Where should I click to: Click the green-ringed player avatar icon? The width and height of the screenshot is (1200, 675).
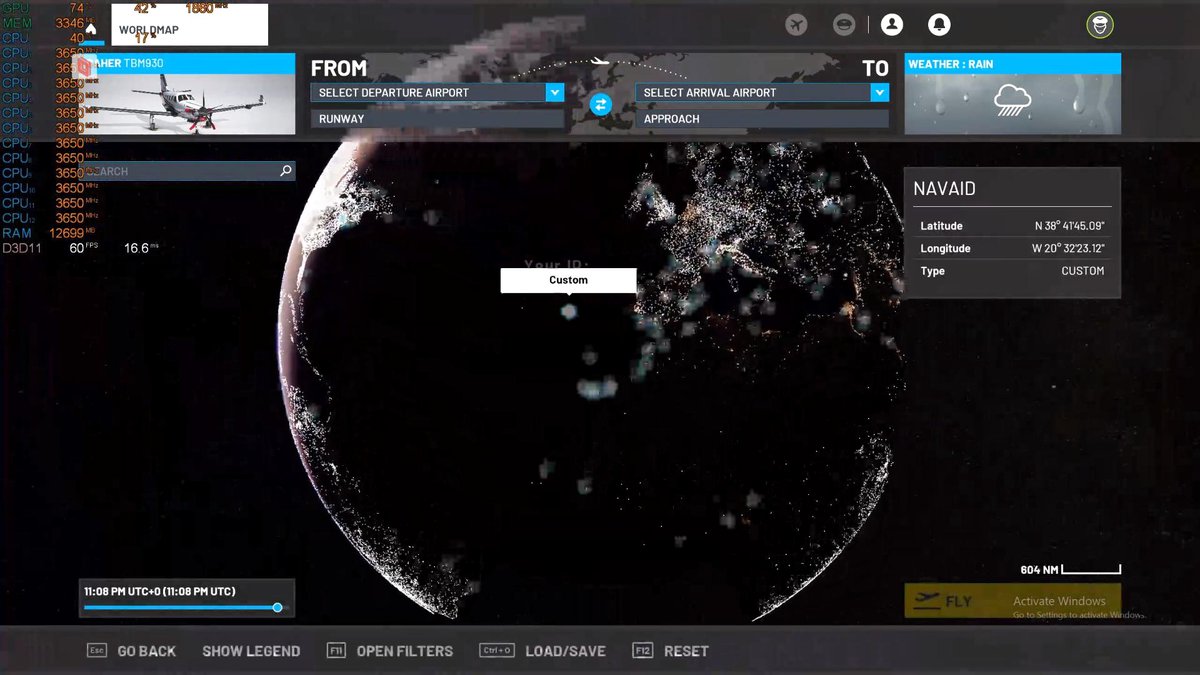(x=1100, y=25)
